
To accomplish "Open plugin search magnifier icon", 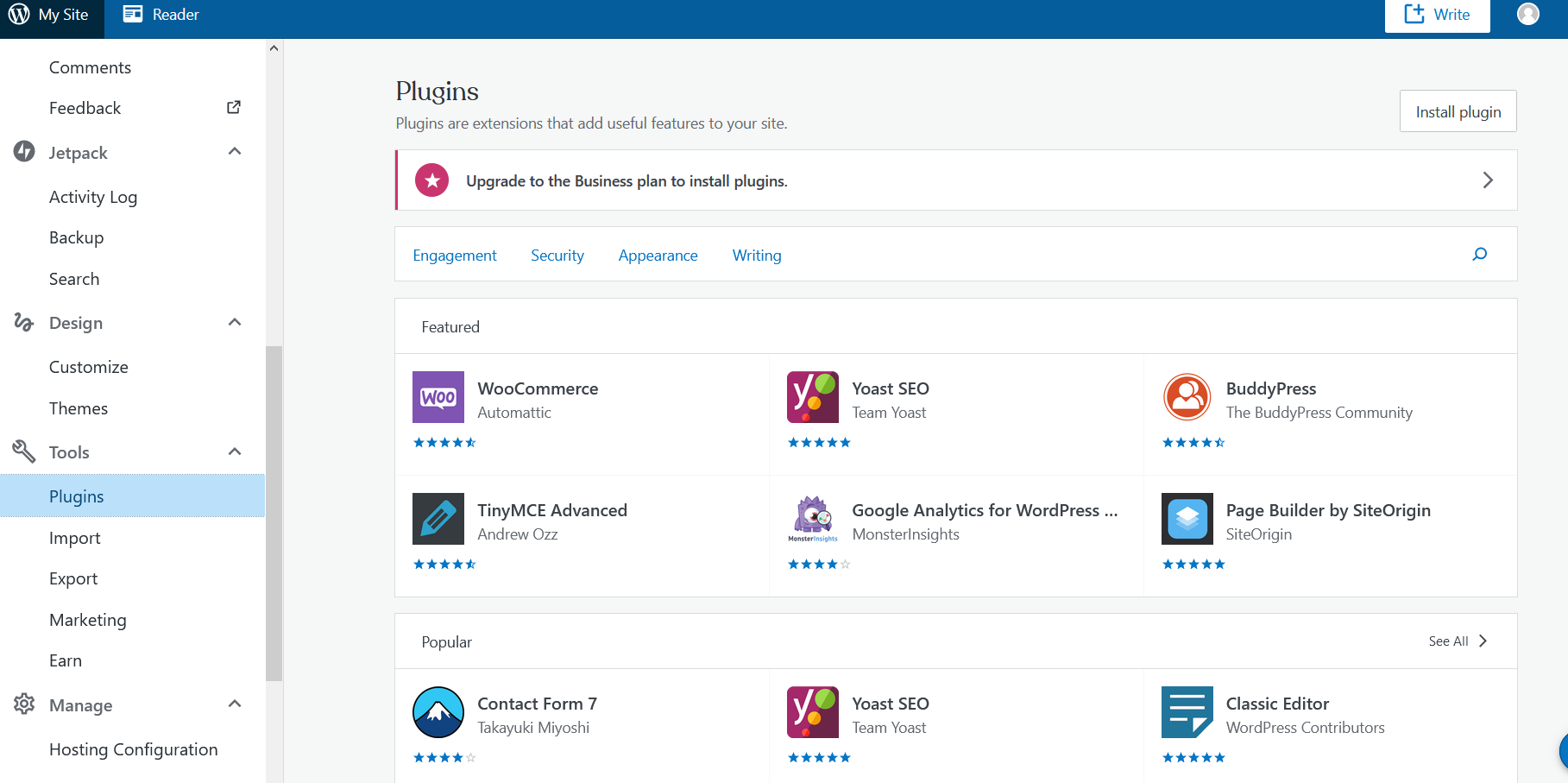I will pyautogui.click(x=1480, y=254).
